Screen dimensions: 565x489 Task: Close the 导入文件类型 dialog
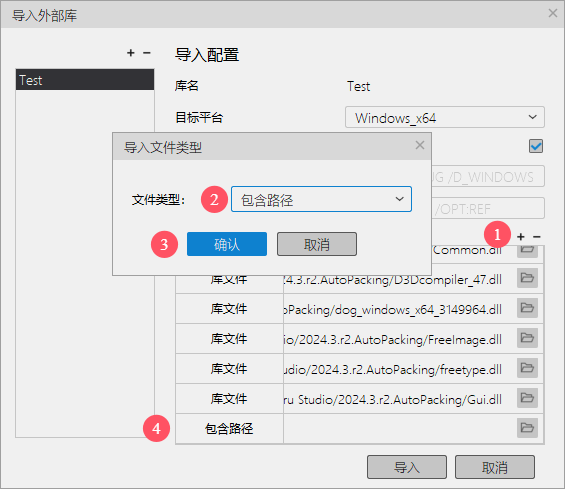[420, 145]
